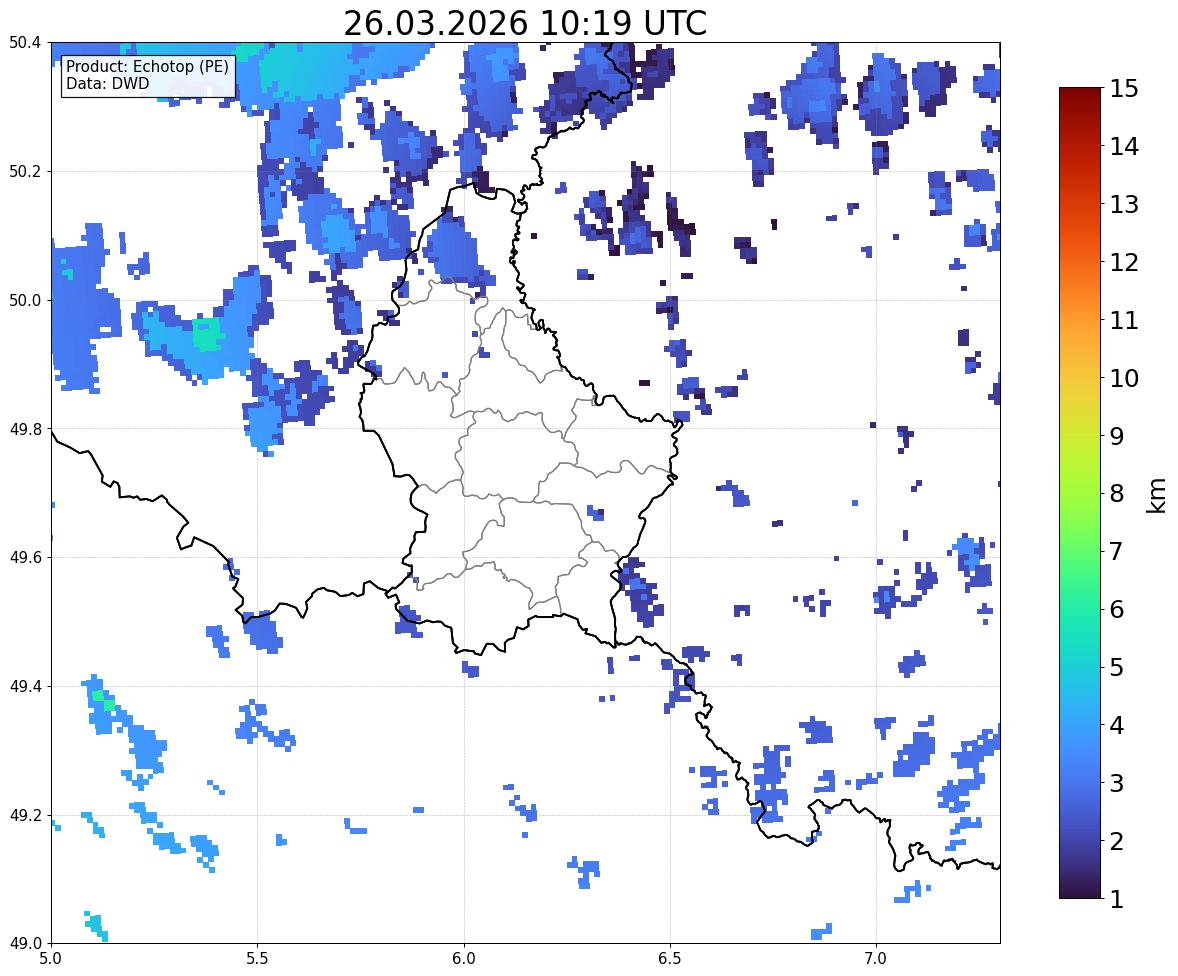Click the plot title "26.03.2026 10:19 UTC"

(x=525, y=23)
